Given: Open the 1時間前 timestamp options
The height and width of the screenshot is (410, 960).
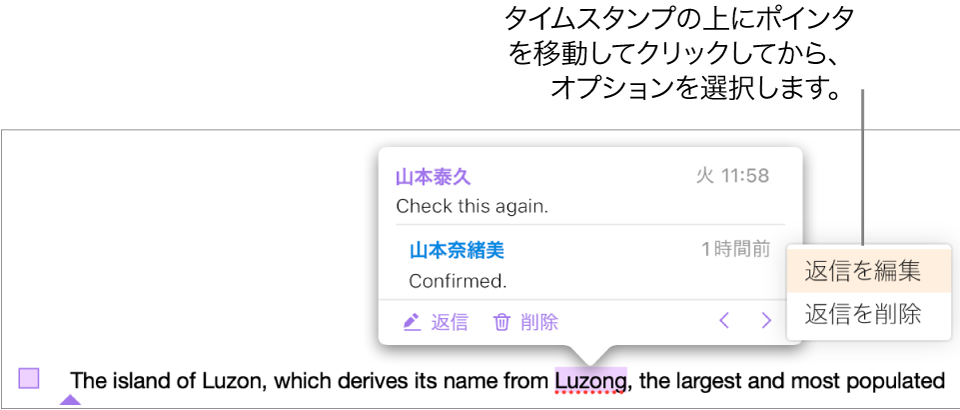Looking at the screenshot, I should click(736, 250).
